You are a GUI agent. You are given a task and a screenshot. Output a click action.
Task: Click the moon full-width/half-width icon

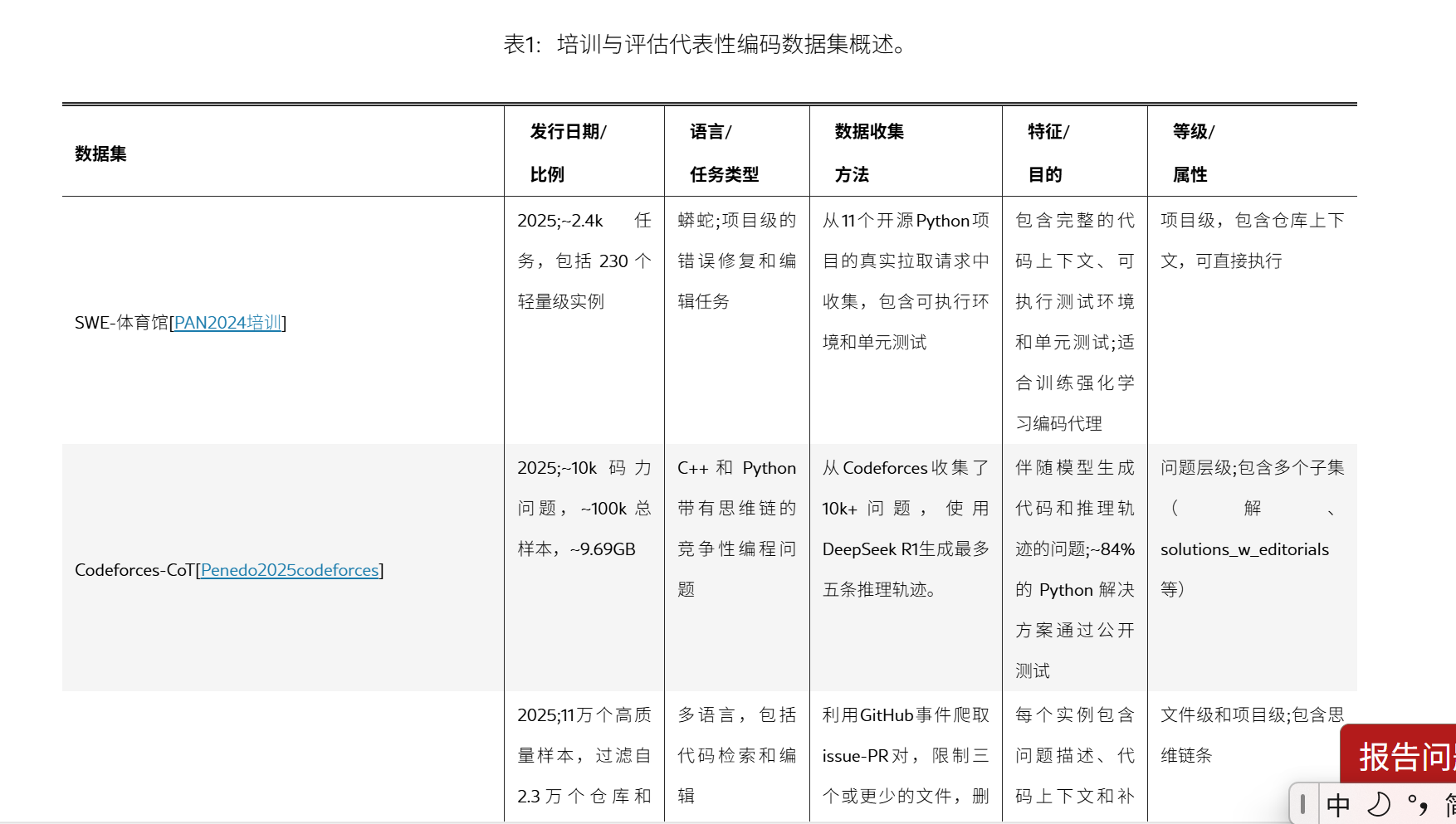click(1378, 803)
